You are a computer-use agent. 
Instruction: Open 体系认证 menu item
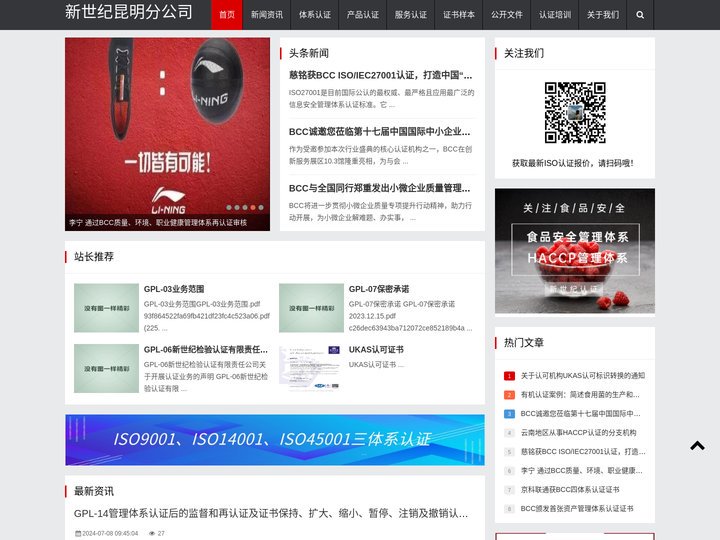point(315,15)
